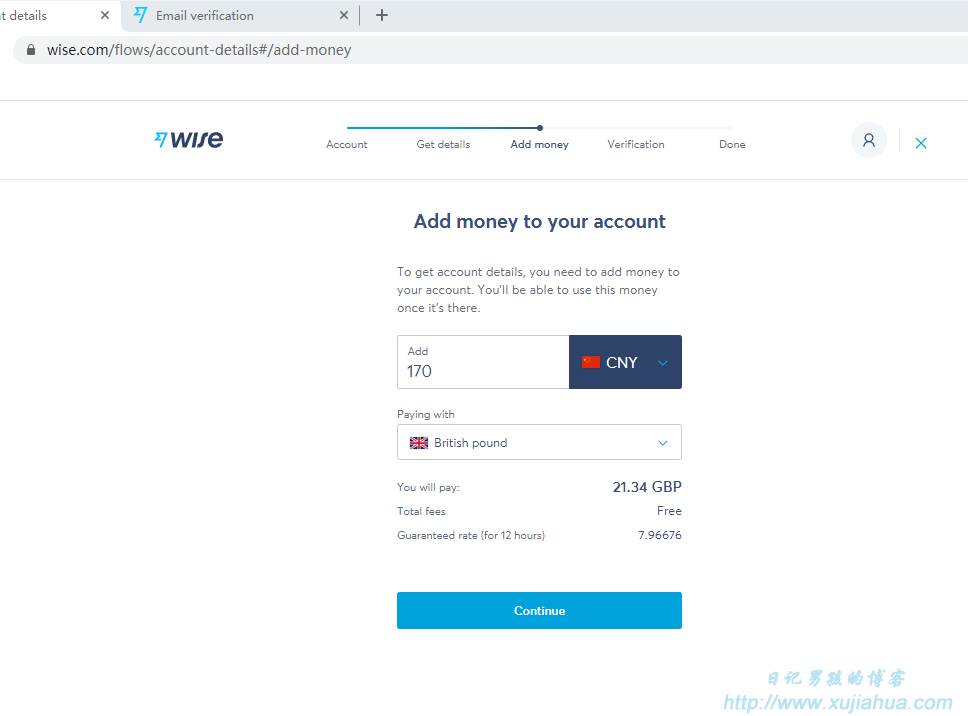Click the lock icon in address bar
This screenshot has height=716, width=968.
(x=31, y=50)
